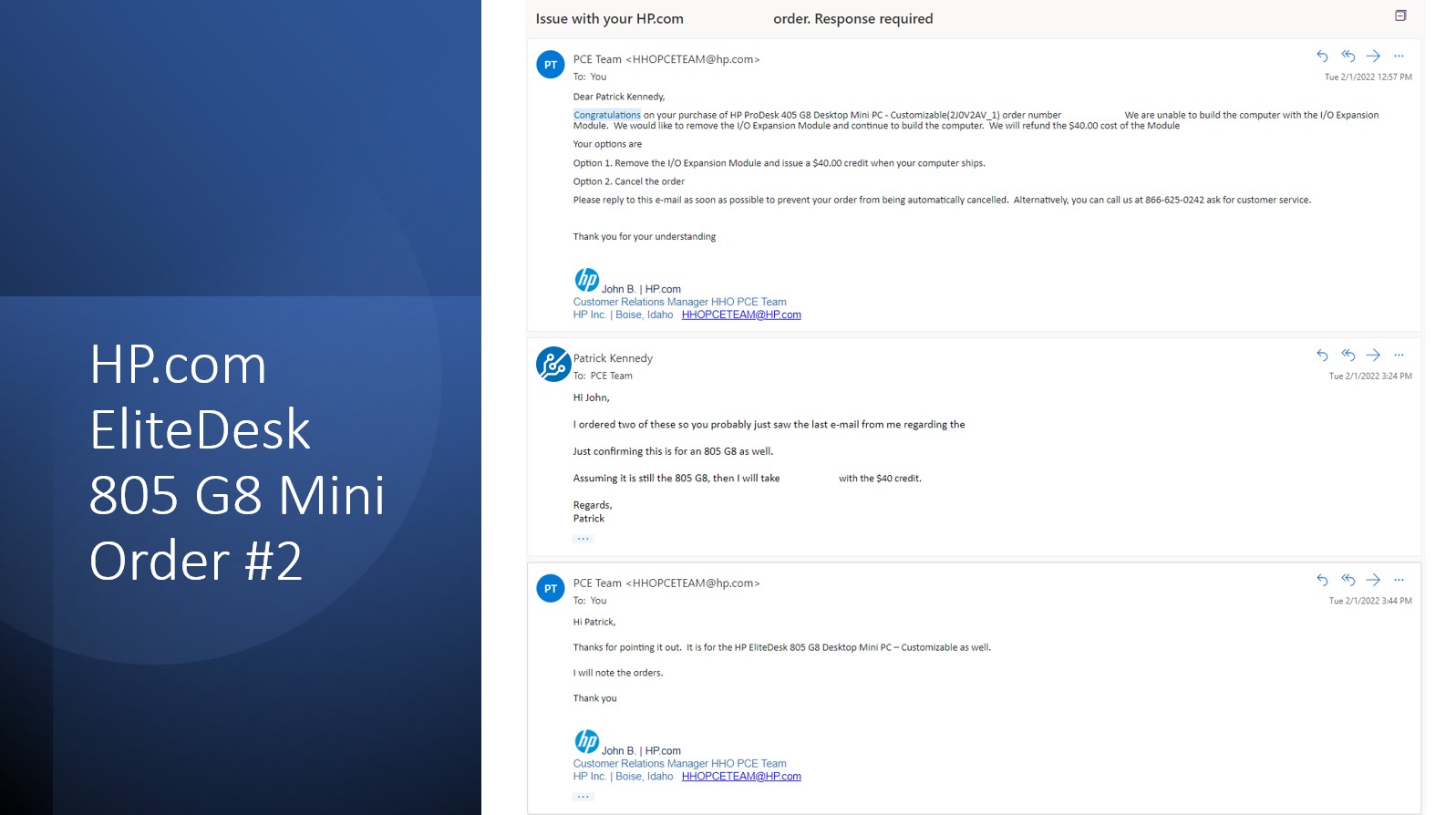The width and height of the screenshot is (1456, 815).
Task: Click the timestamp Tue 2/1/2022 12:57 PM
Action: 1368,77
